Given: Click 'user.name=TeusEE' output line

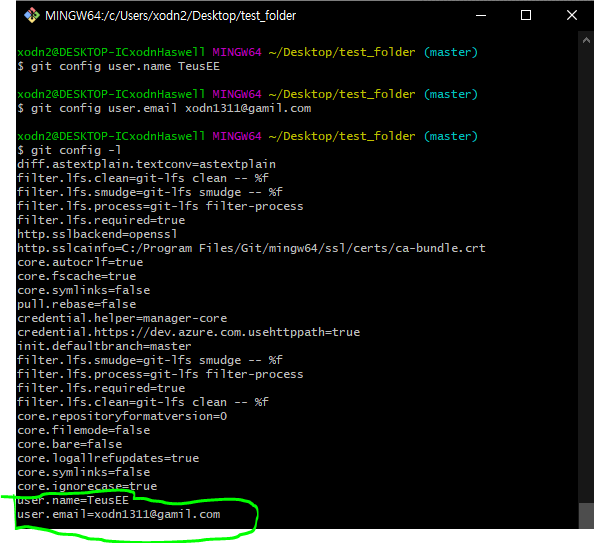Looking at the screenshot, I should click(73, 501).
